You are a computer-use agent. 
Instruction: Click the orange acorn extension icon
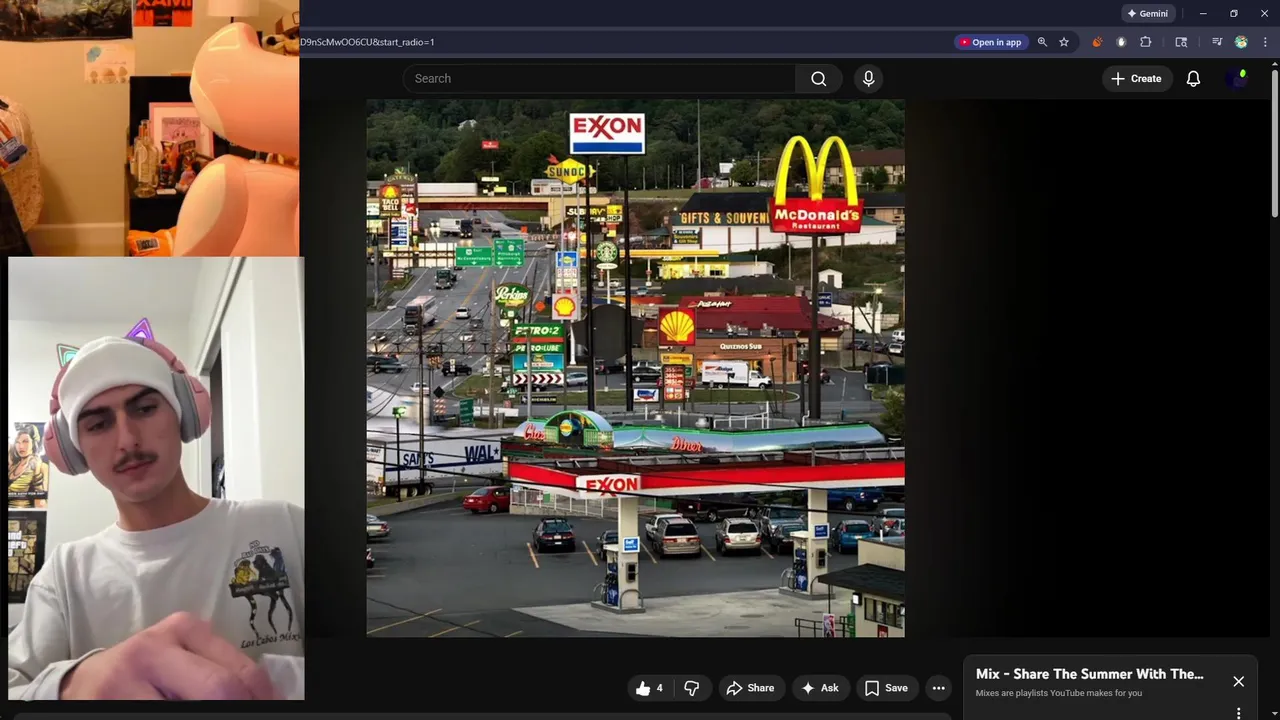click(1097, 42)
